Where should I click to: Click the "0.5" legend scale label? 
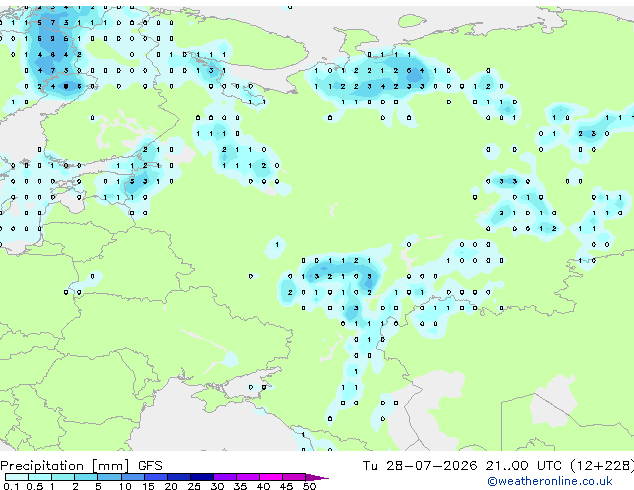point(34,486)
